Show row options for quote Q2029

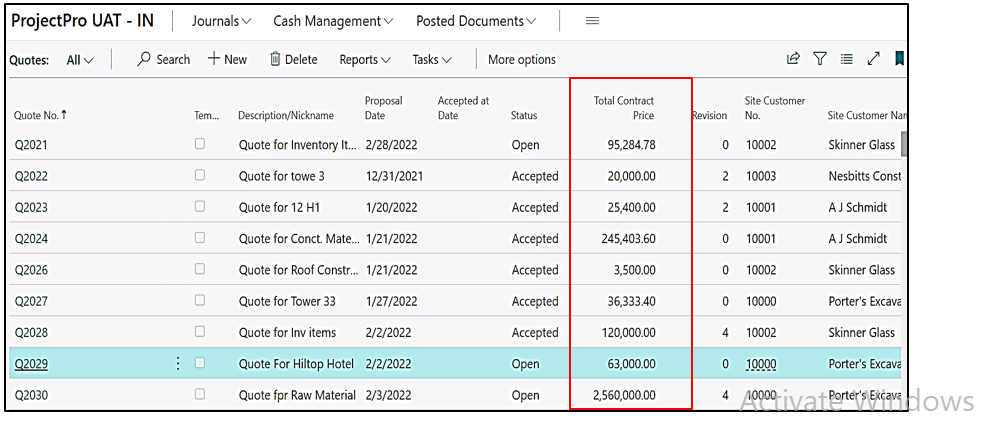click(x=178, y=364)
